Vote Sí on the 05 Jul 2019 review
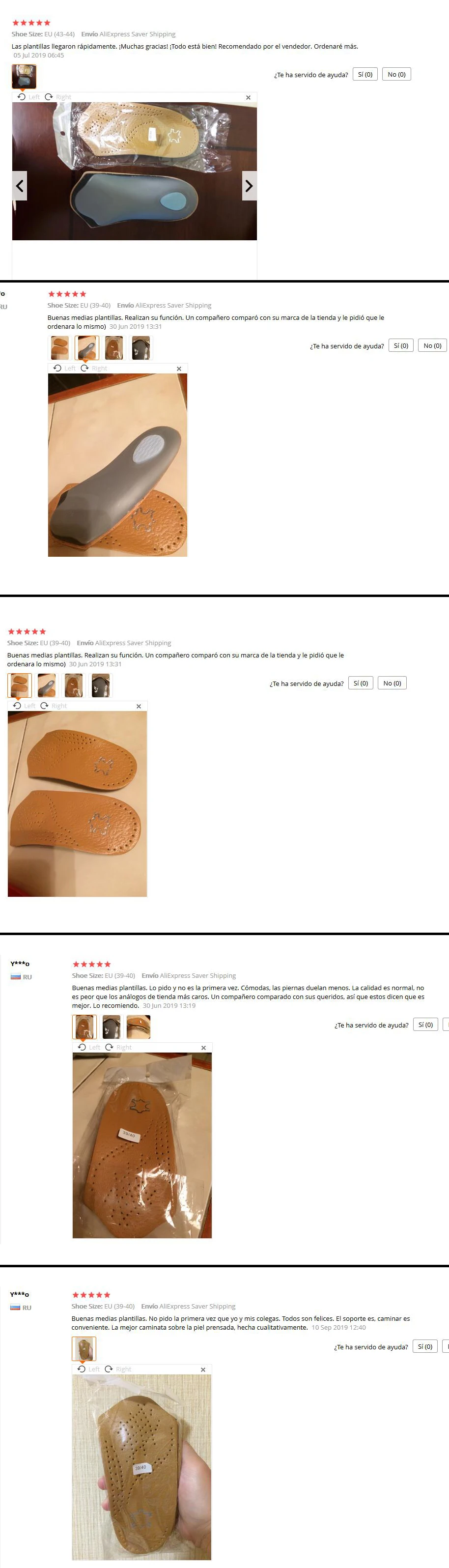The image size is (449, 1568). tap(365, 74)
